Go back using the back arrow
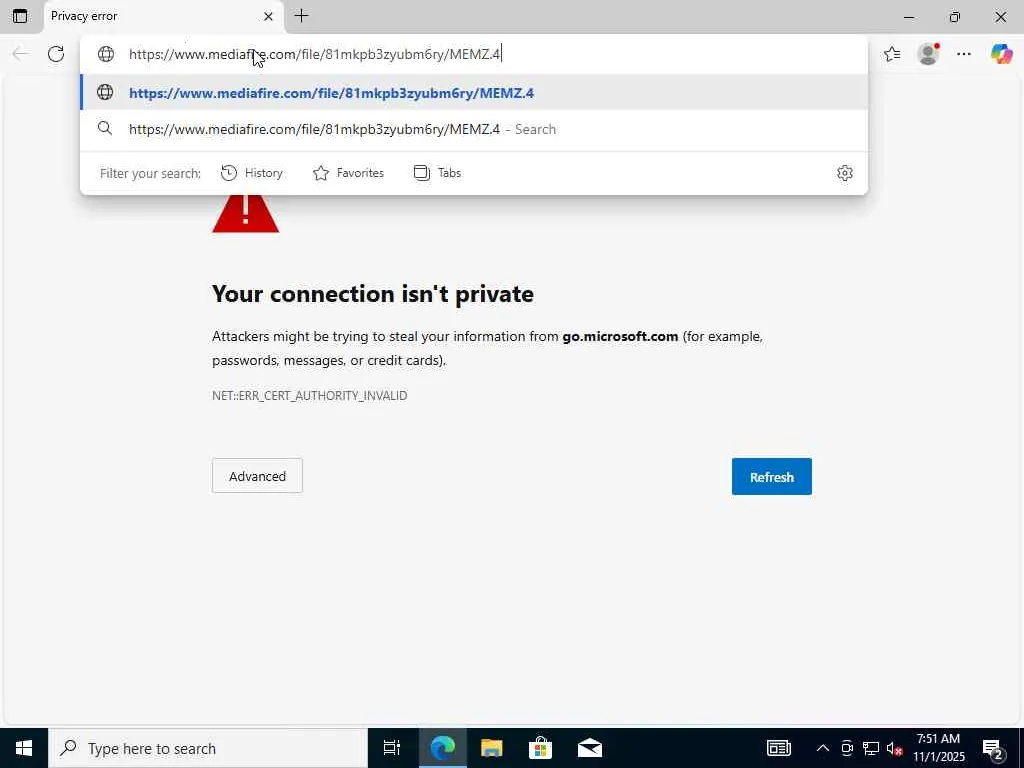 [x=20, y=54]
